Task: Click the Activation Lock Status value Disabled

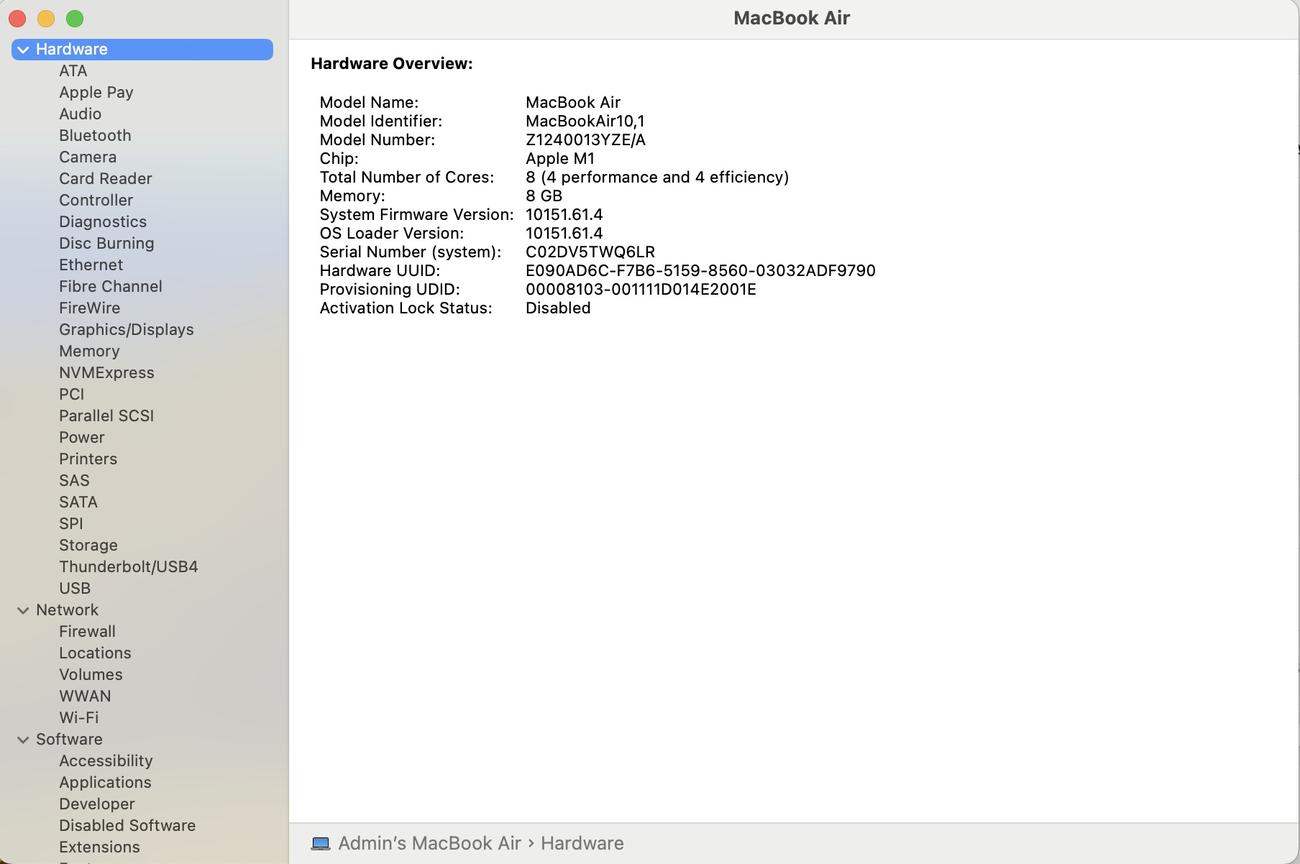Action: (x=558, y=308)
